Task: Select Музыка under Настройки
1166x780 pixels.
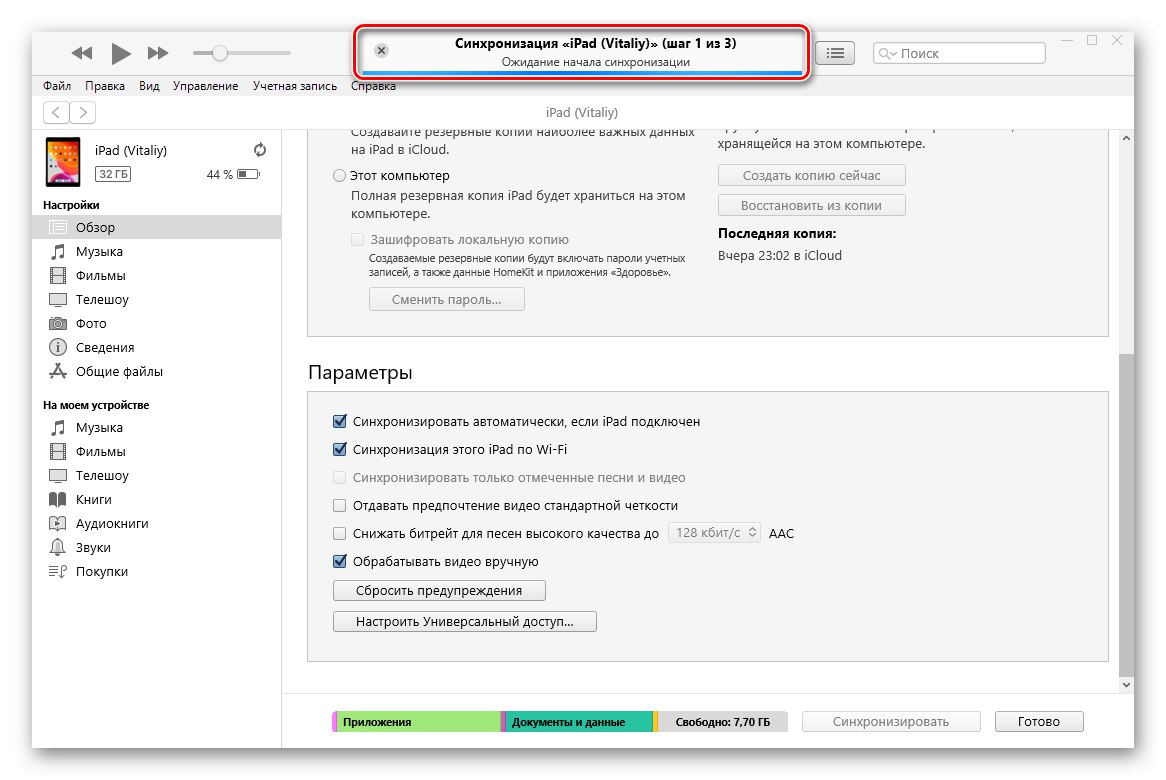Action: [x=156, y=251]
